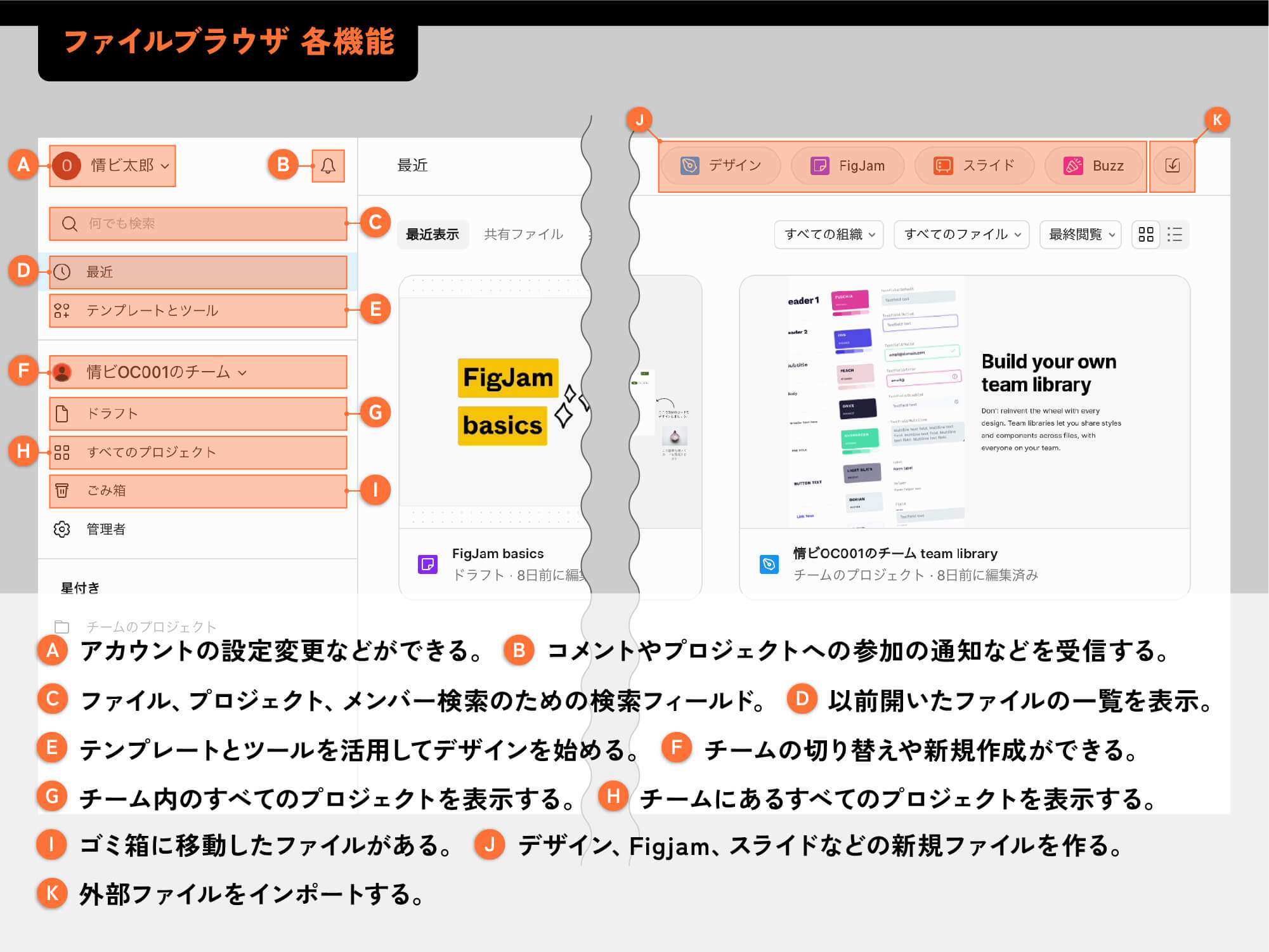Click the import file icon button
Viewport: 1269px width, 952px height.
[x=1173, y=166]
